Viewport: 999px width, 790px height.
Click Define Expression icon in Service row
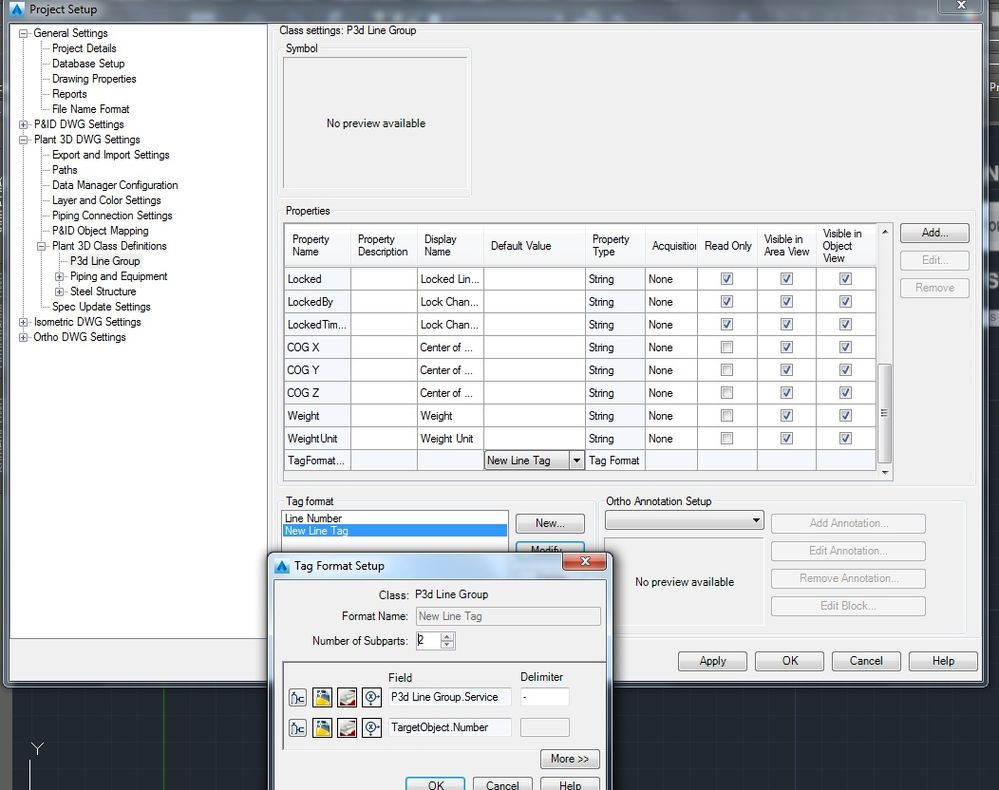[371, 697]
